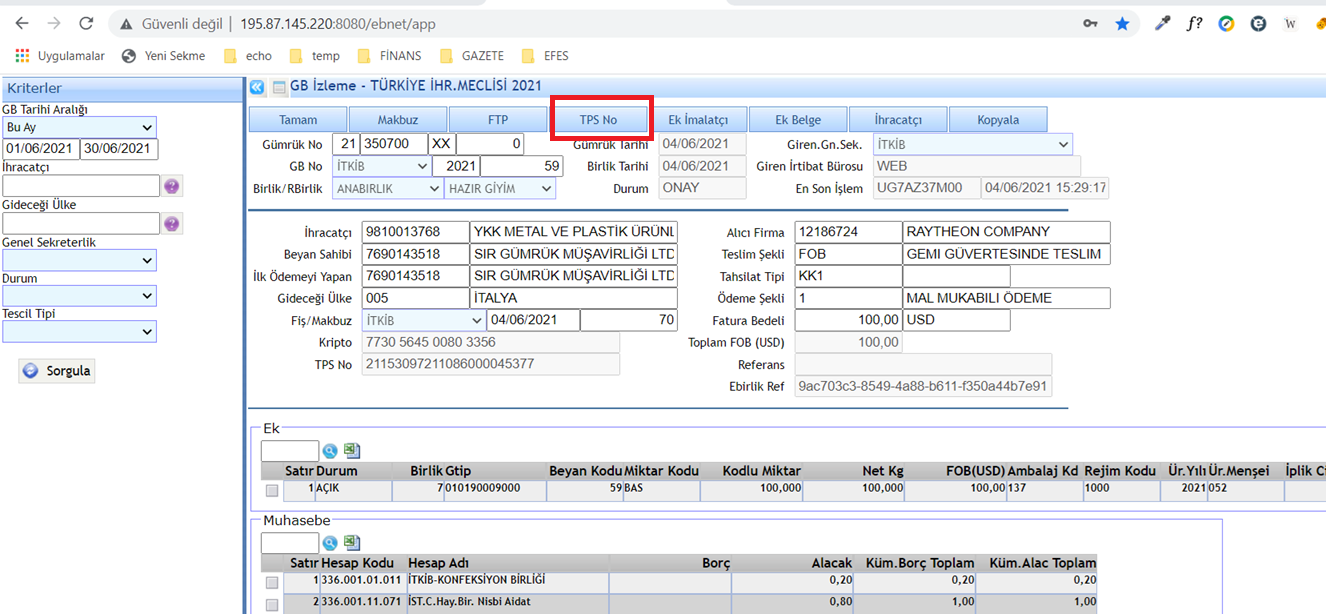Click the Fatura Bedeli 100,00 field
This screenshot has height=614, width=1326.
[848, 320]
